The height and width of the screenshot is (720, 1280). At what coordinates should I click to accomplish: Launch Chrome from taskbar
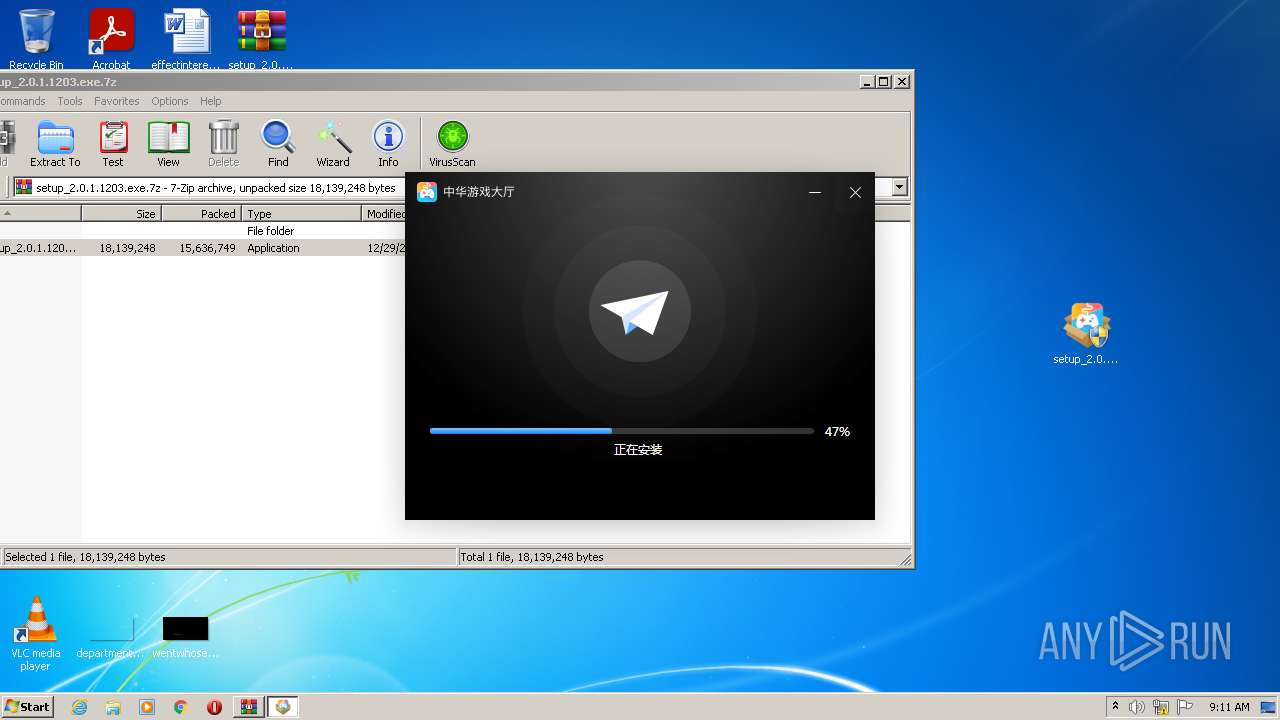181,707
